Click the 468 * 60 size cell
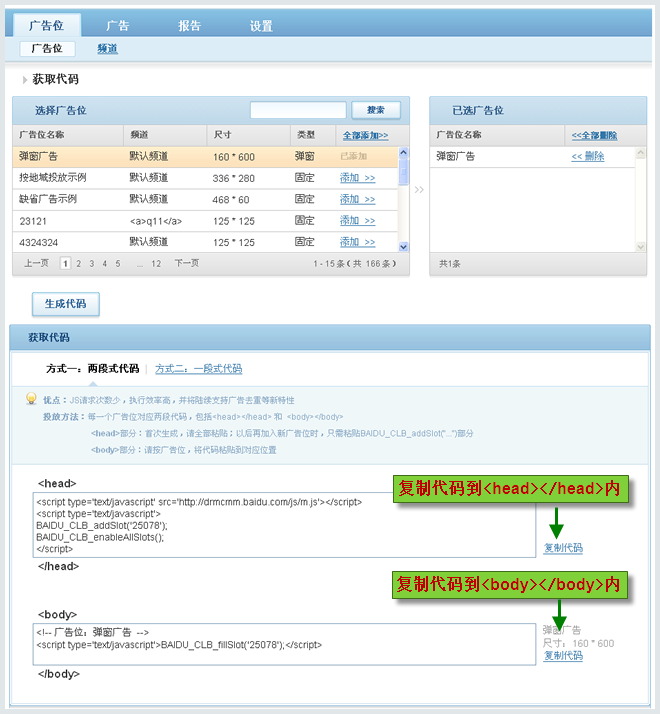This screenshot has height=714, width=660. [x=230, y=199]
